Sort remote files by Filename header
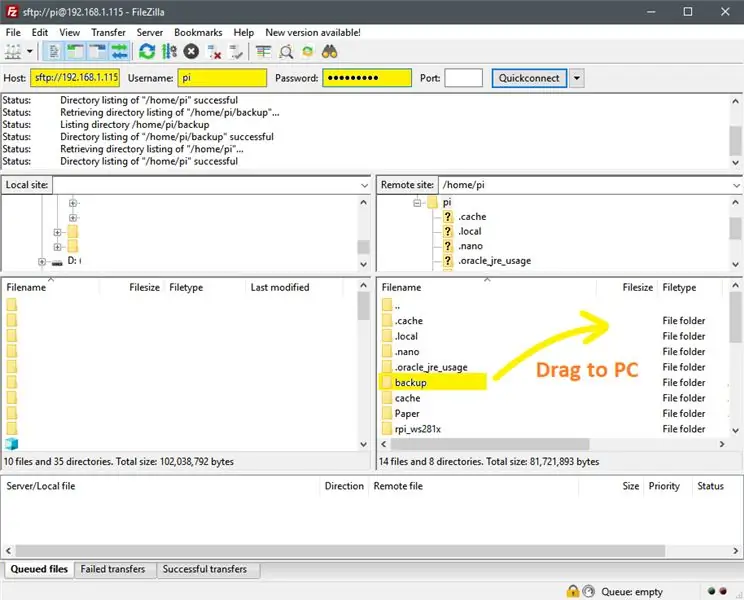The image size is (744, 600). (x=401, y=287)
